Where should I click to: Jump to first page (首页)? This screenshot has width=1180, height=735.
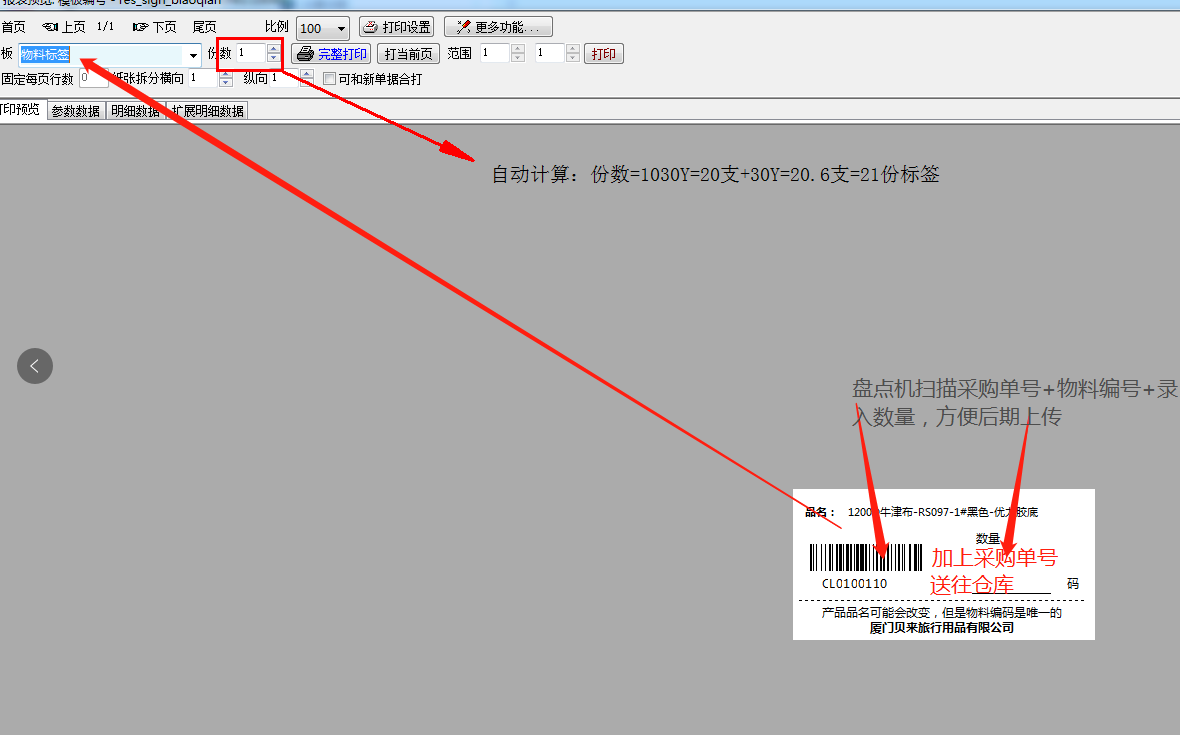13,28
